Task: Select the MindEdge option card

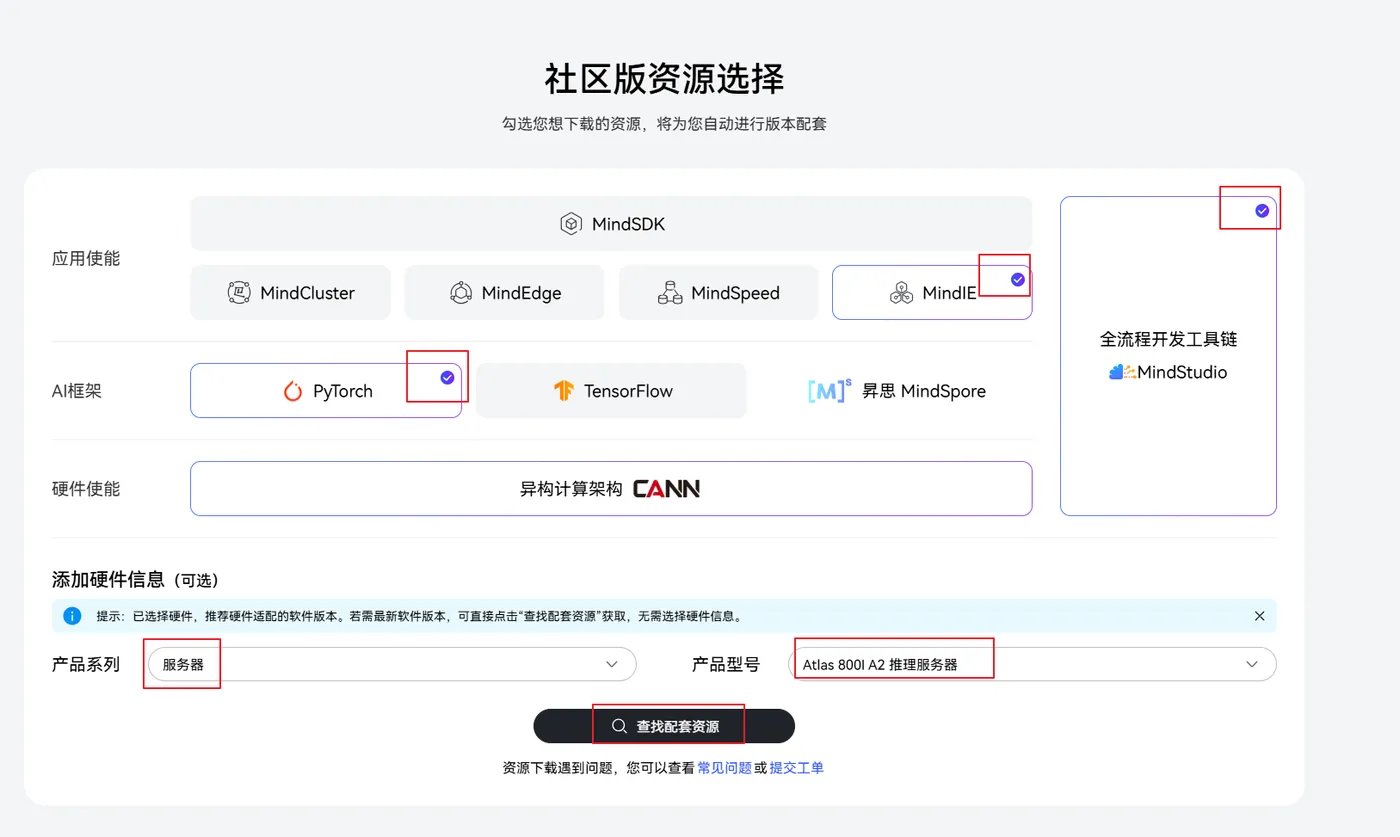Action: click(x=504, y=293)
